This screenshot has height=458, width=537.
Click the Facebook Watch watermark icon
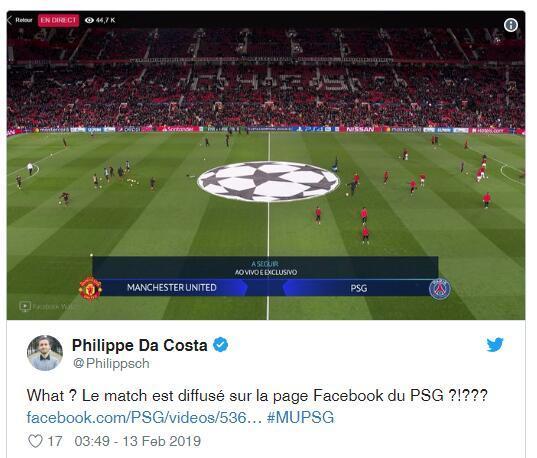25,306
